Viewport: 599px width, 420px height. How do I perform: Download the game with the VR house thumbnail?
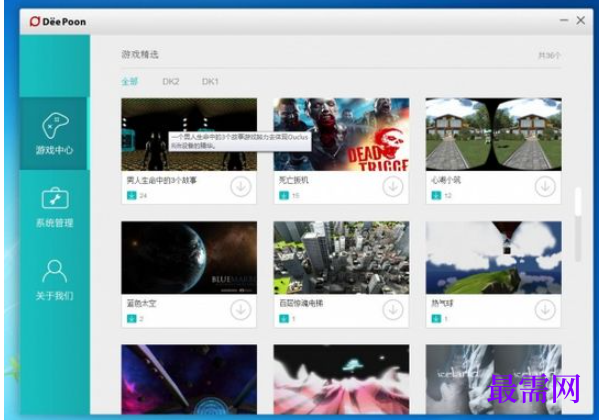click(545, 187)
